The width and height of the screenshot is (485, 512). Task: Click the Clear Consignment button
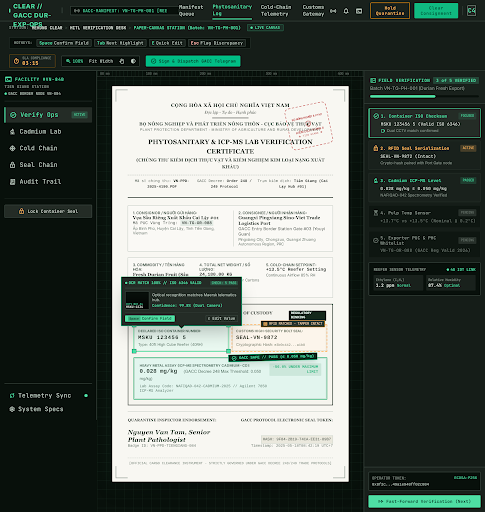pos(436,11)
